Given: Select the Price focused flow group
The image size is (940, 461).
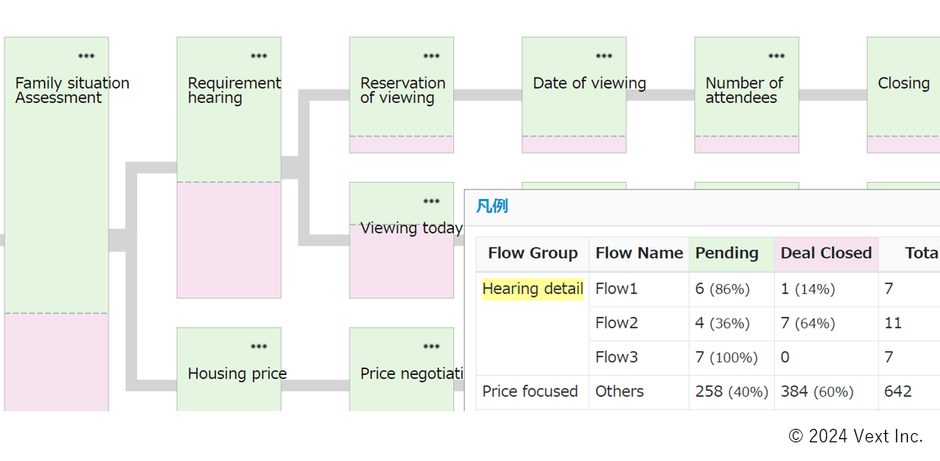Looking at the screenshot, I should pos(530,391).
